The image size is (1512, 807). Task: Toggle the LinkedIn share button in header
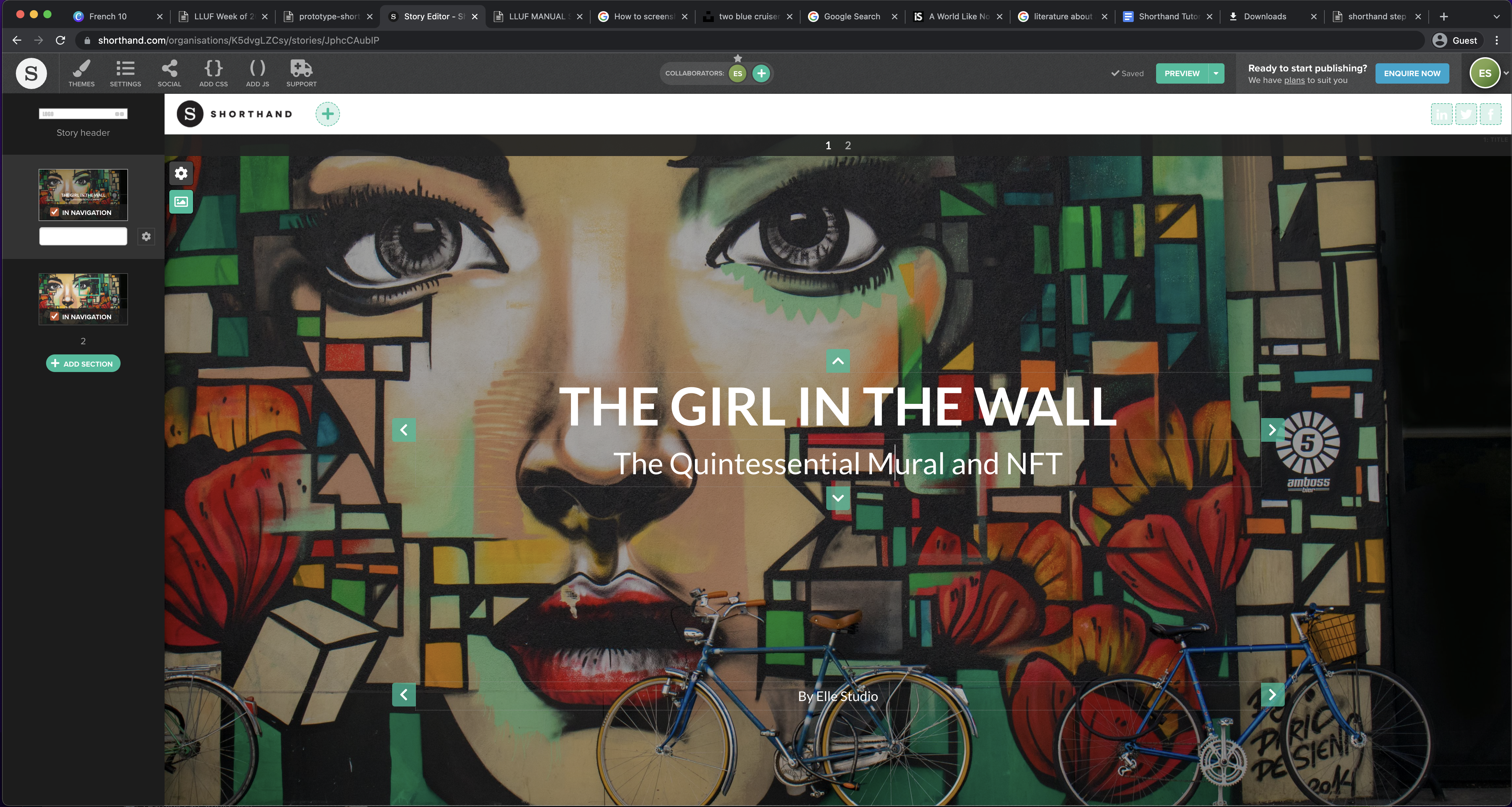[x=1442, y=114]
